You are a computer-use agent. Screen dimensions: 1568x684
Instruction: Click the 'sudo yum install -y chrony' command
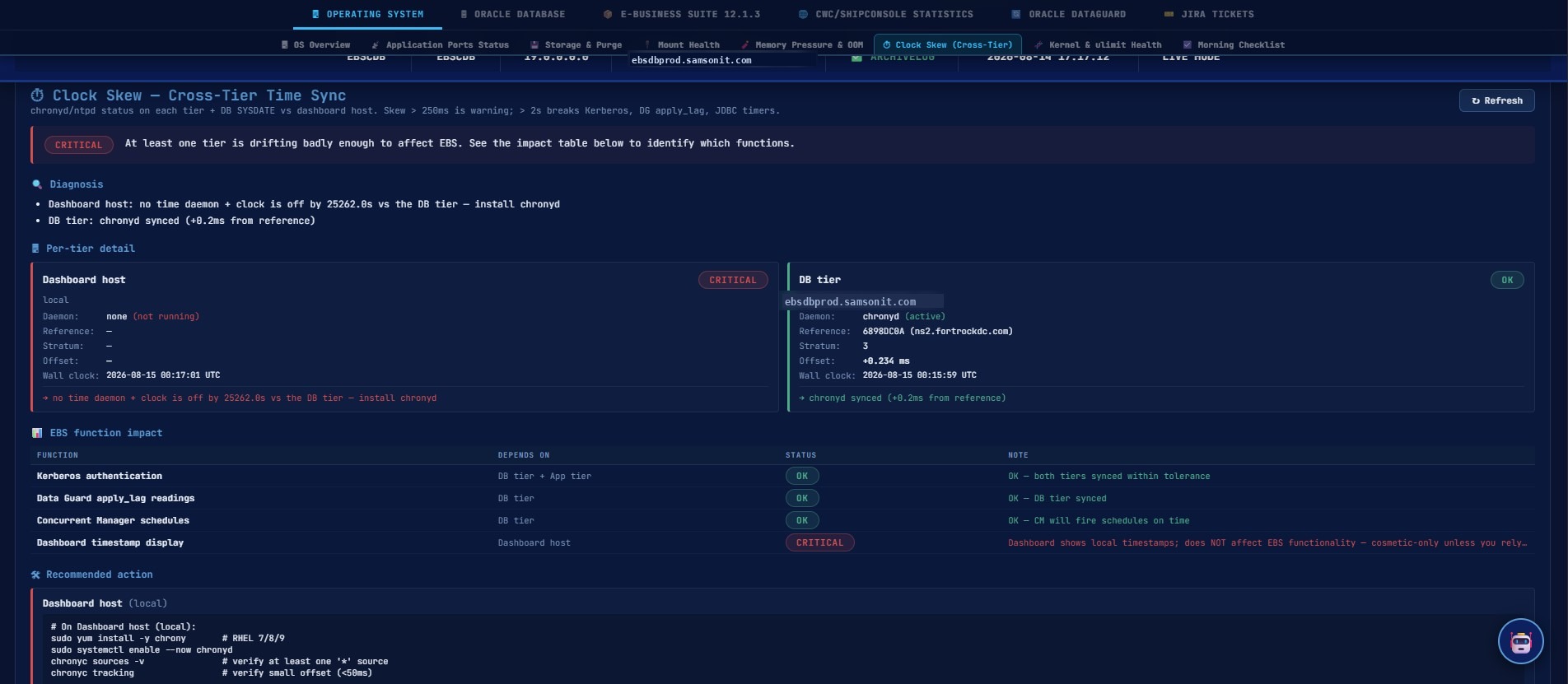(x=119, y=638)
